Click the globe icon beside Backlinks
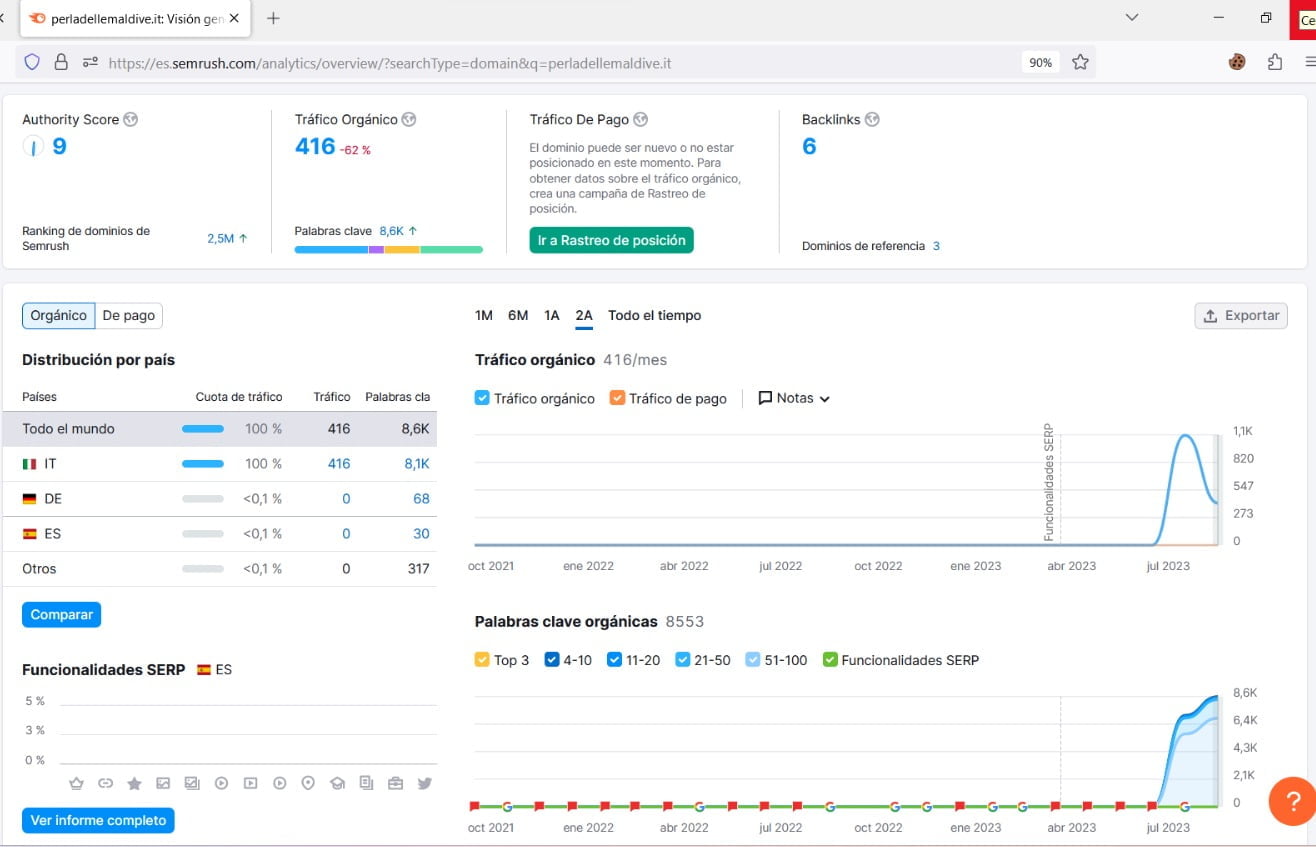The image size is (1316, 847). 872,119
